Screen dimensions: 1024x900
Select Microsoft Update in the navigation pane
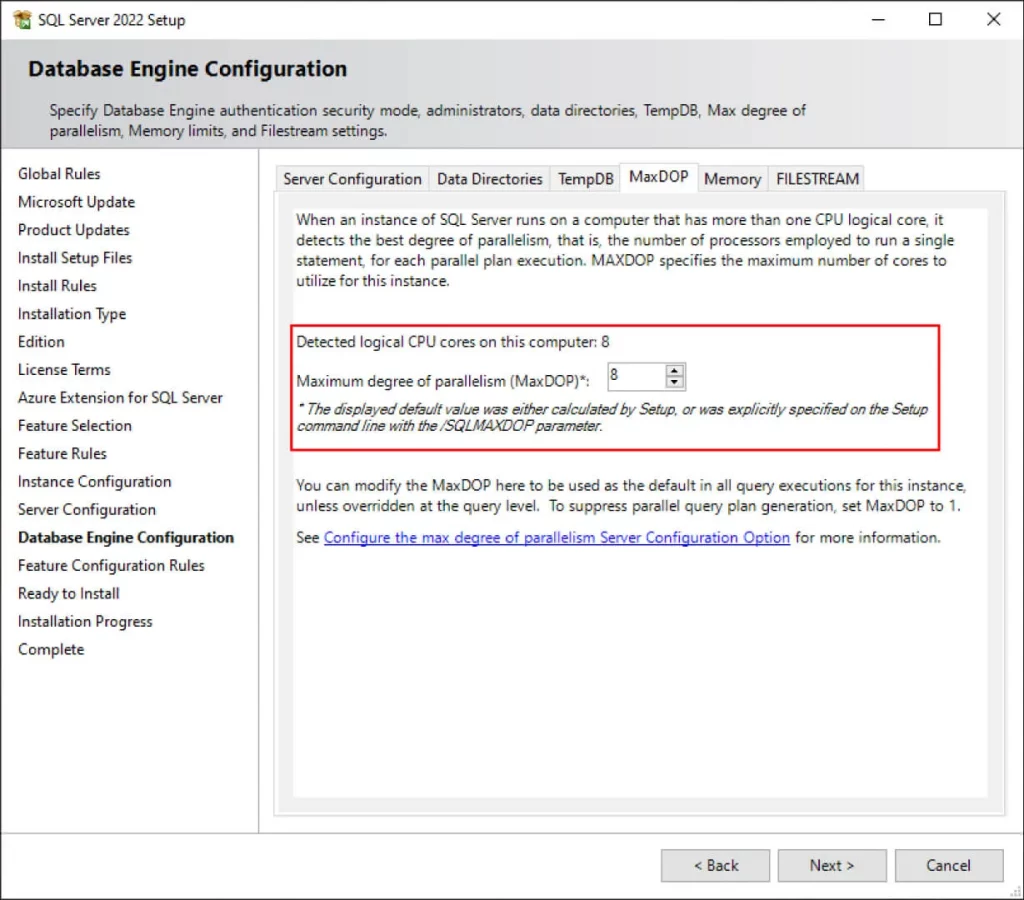[x=76, y=201]
